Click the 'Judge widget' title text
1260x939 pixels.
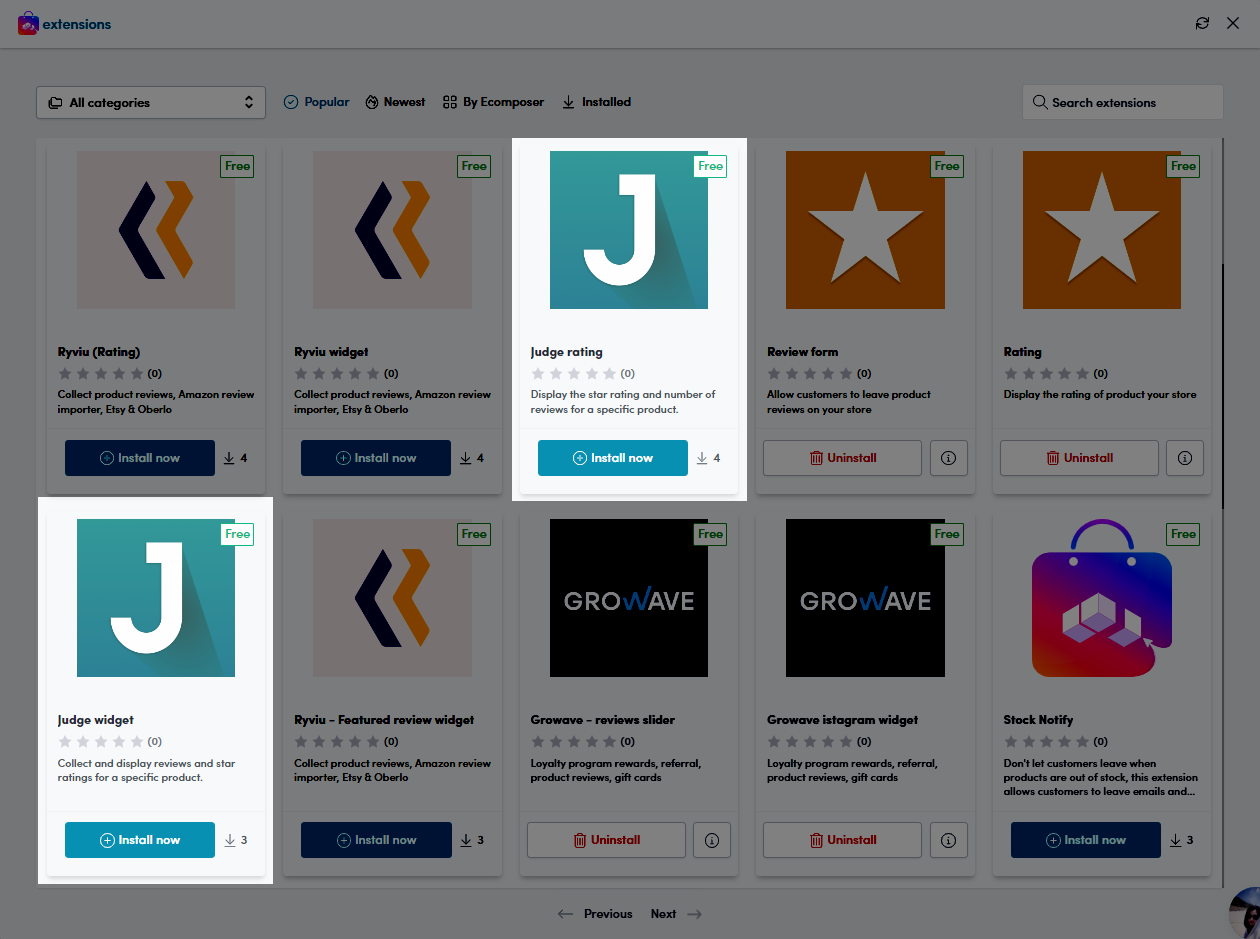(96, 720)
